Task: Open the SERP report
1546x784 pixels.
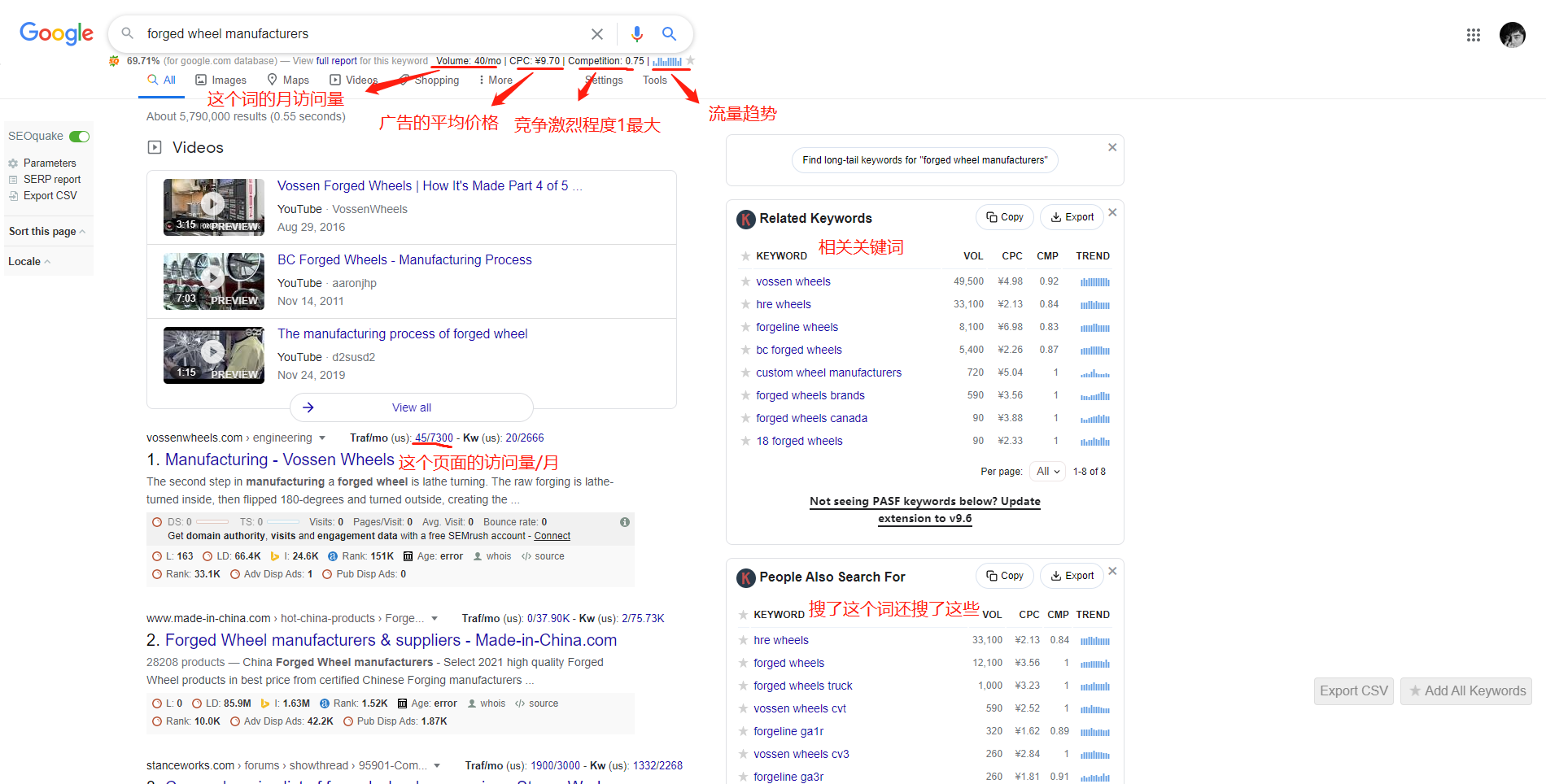Action: click(x=45, y=180)
